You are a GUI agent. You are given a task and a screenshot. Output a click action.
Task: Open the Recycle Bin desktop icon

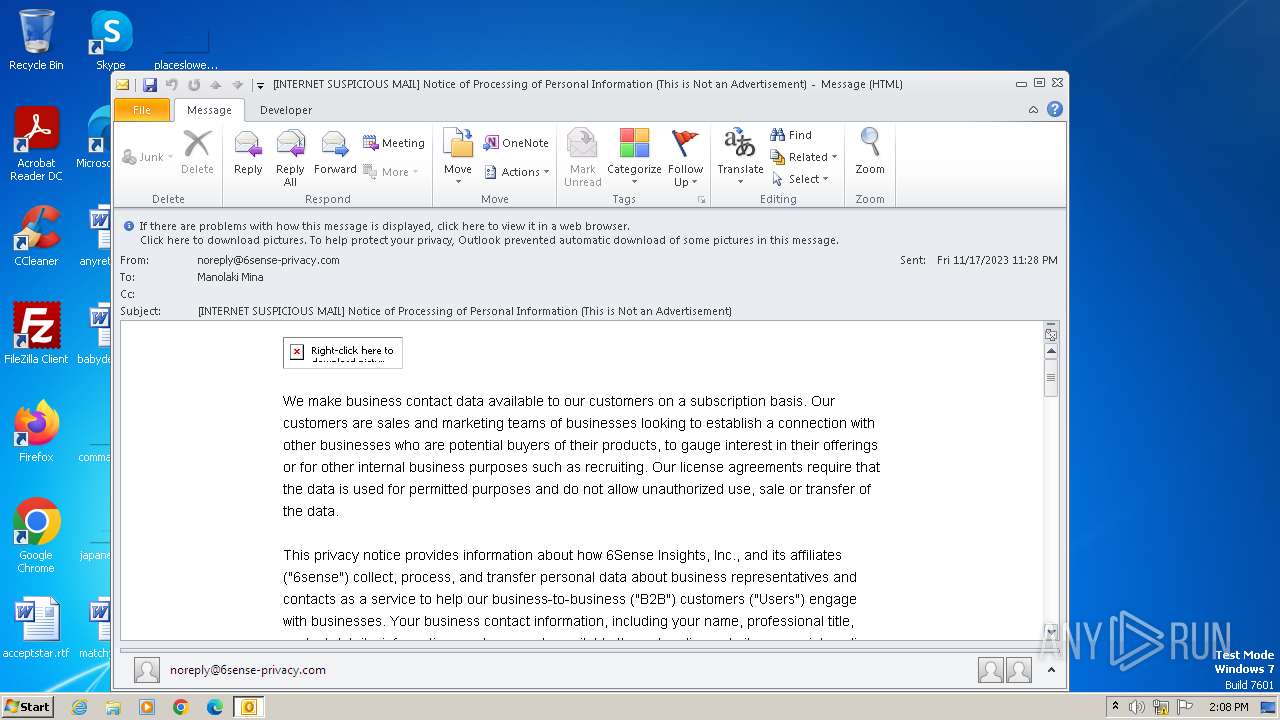point(36,40)
